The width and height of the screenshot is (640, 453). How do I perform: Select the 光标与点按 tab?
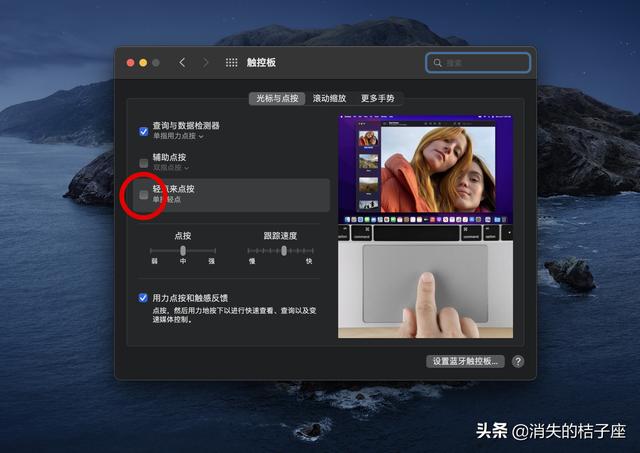(277, 98)
